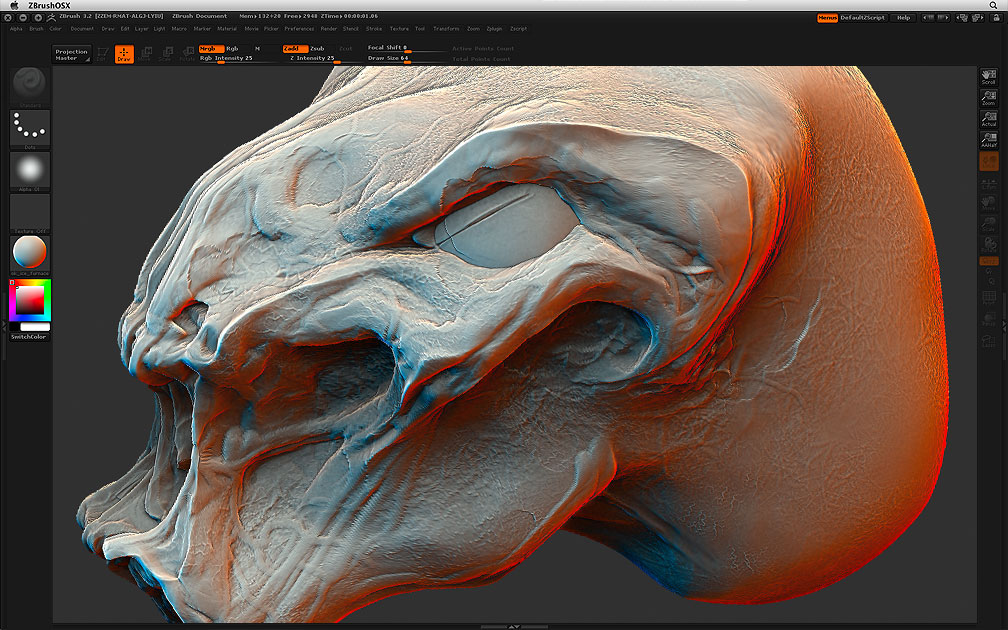Pick a hue in the color picker
The width and height of the screenshot is (1008, 630).
[30, 300]
